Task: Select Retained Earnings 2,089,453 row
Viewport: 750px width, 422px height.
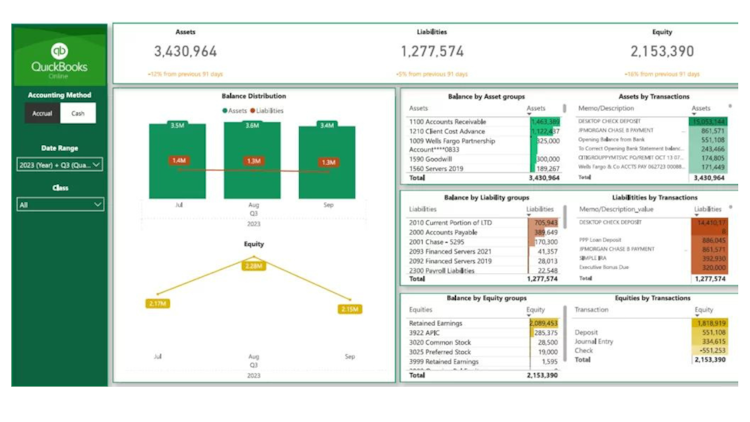Action: tap(483, 323)
